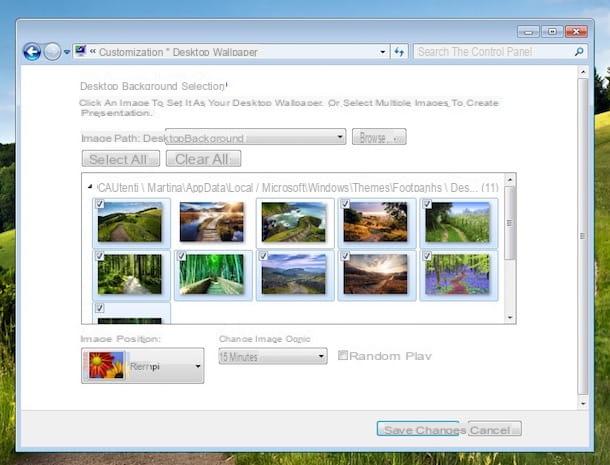
Task: Uncheck the partially visible eleventh wallpaper
Action: pyautogui.click(x=100, y=308)
